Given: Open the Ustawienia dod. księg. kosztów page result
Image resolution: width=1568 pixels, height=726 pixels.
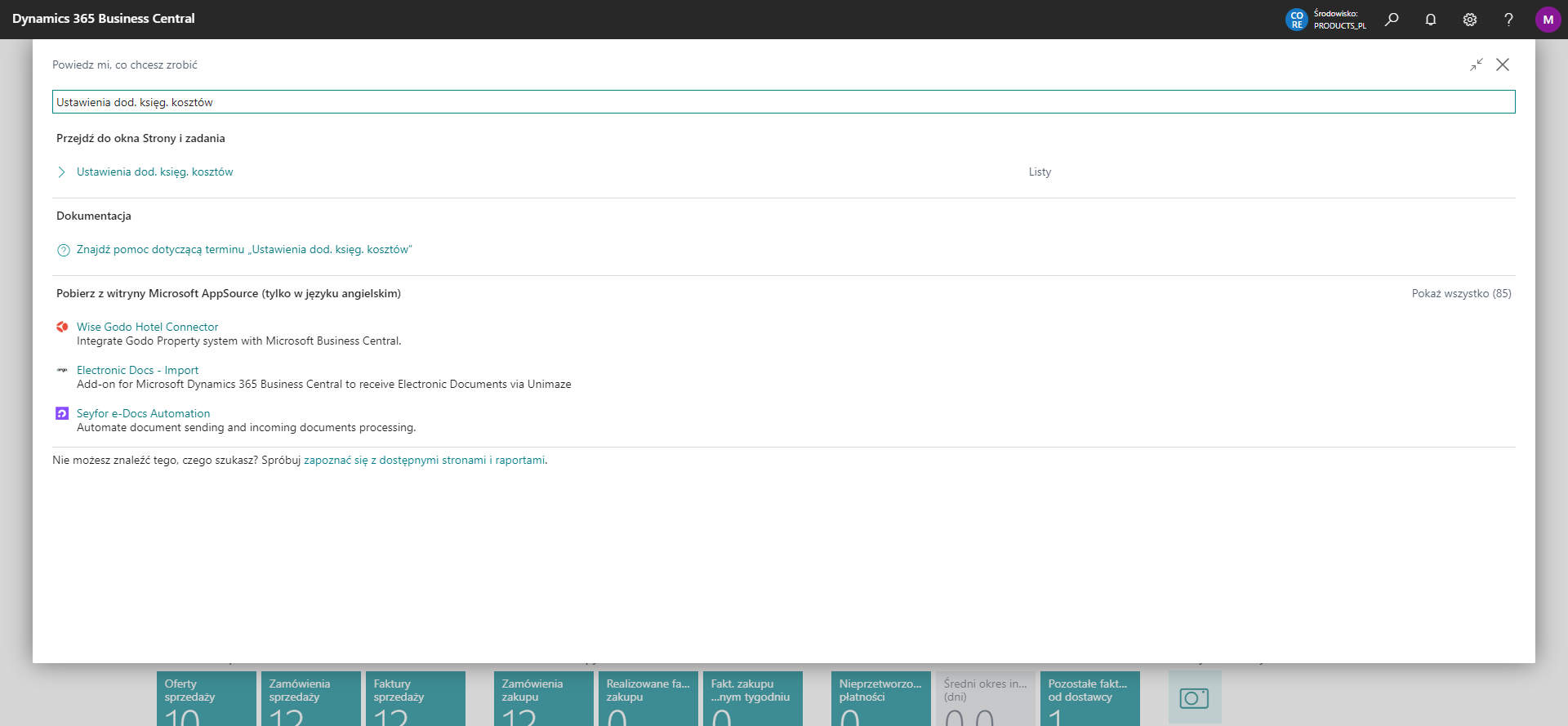Looking at the screenshot, I should tap(155, 172).
